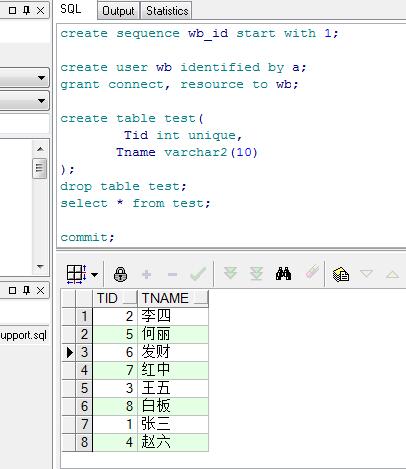Screen dimensions: 406x469
Task: Select the SQL tab
Action: [71, 9]
